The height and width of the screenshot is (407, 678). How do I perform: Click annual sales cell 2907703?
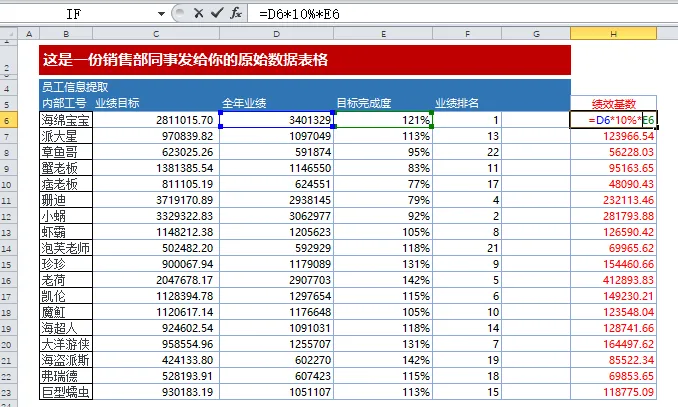tap(276, 280)
